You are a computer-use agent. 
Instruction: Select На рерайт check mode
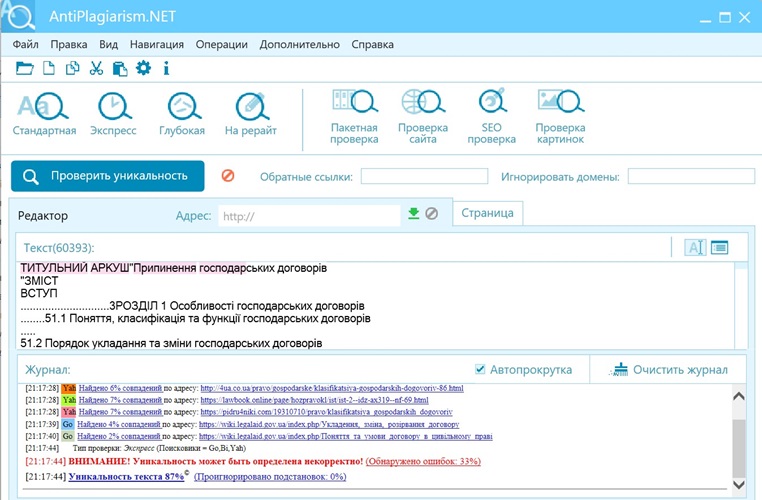[251, 114]
